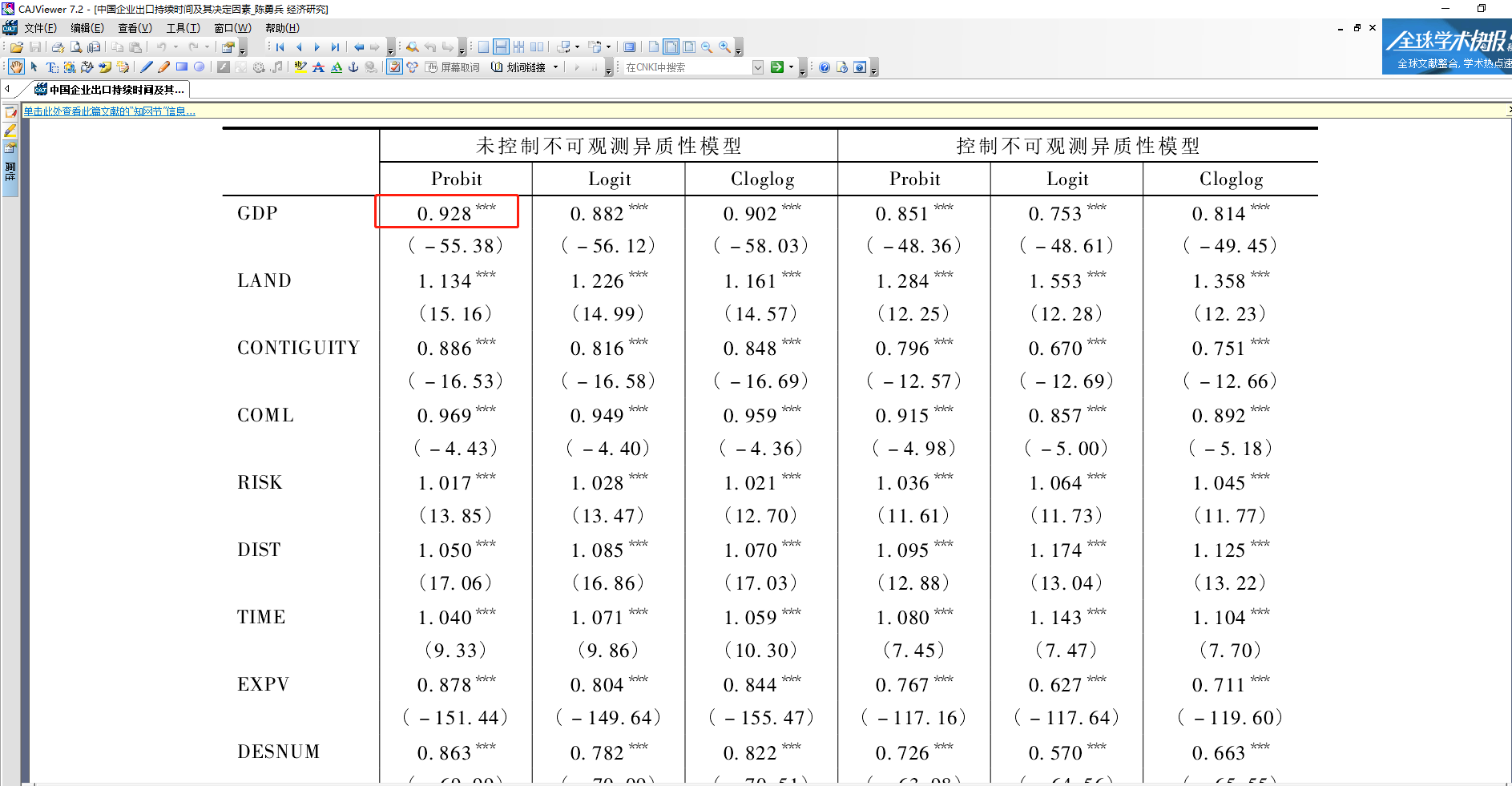Image resolution: width=1512 pixels, height=786 pixels.
Task: Open help with the question mark icon
Action: coord(825,67)
